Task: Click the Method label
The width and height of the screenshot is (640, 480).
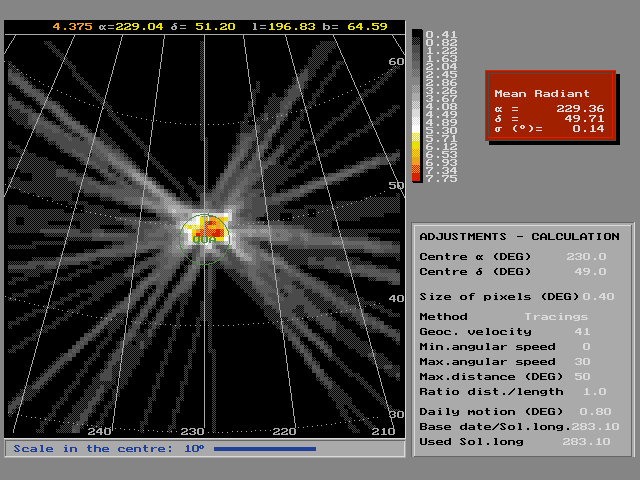Action: click(x=443, y=317)
